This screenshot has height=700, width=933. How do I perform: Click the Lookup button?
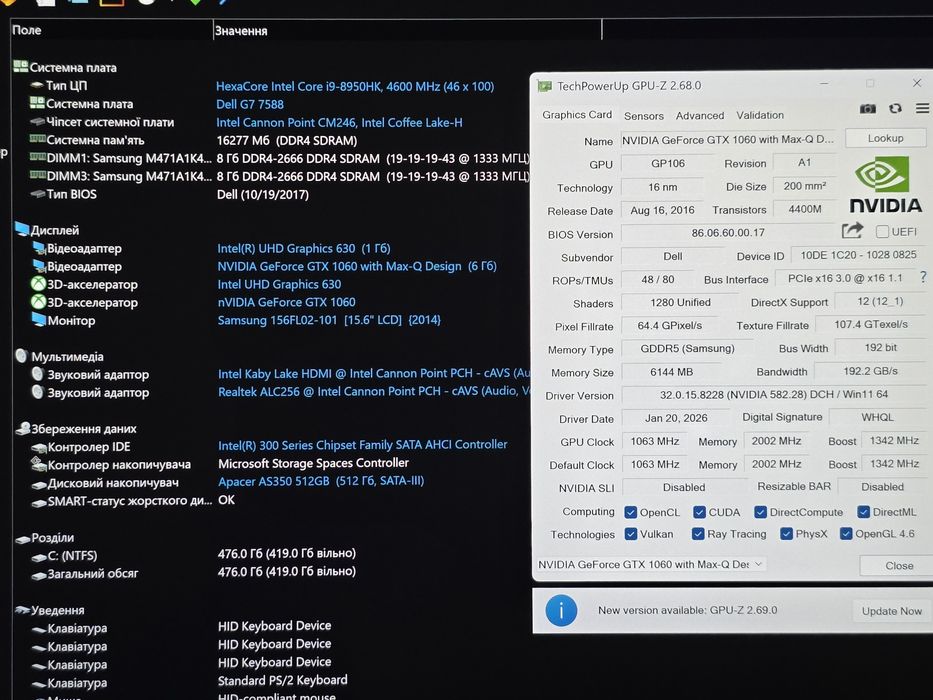click(x=885, y=138)
